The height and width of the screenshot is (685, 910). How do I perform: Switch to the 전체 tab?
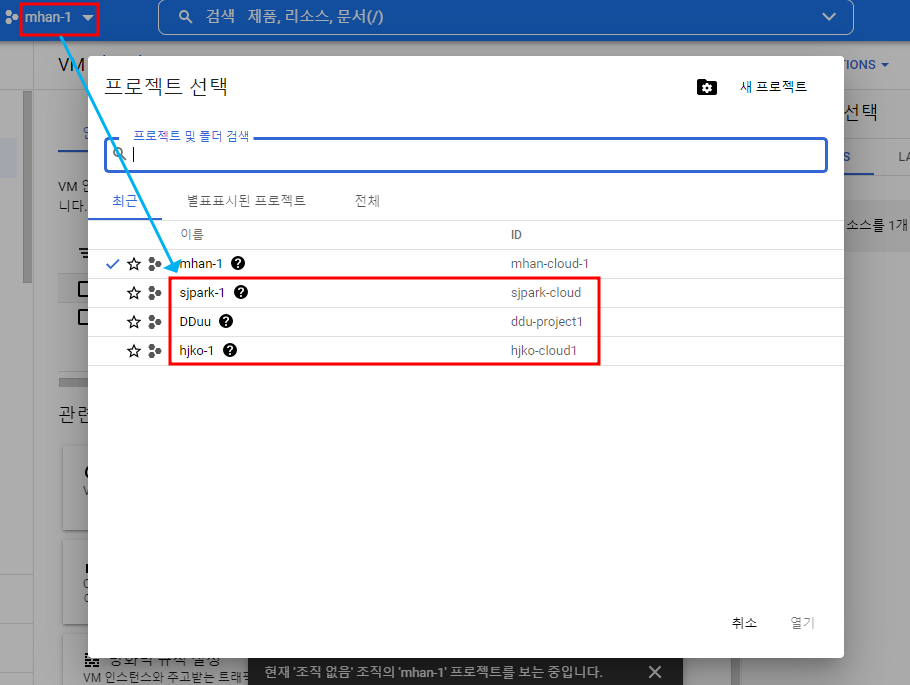point(367,201)
